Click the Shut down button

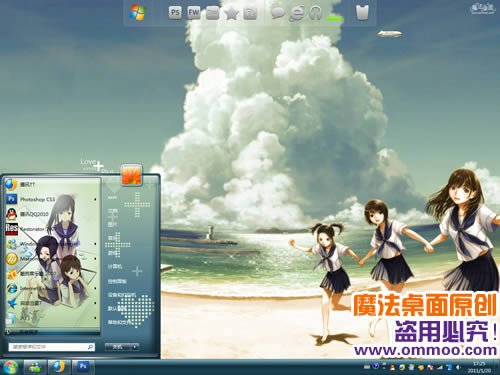(x=117, y=347)
